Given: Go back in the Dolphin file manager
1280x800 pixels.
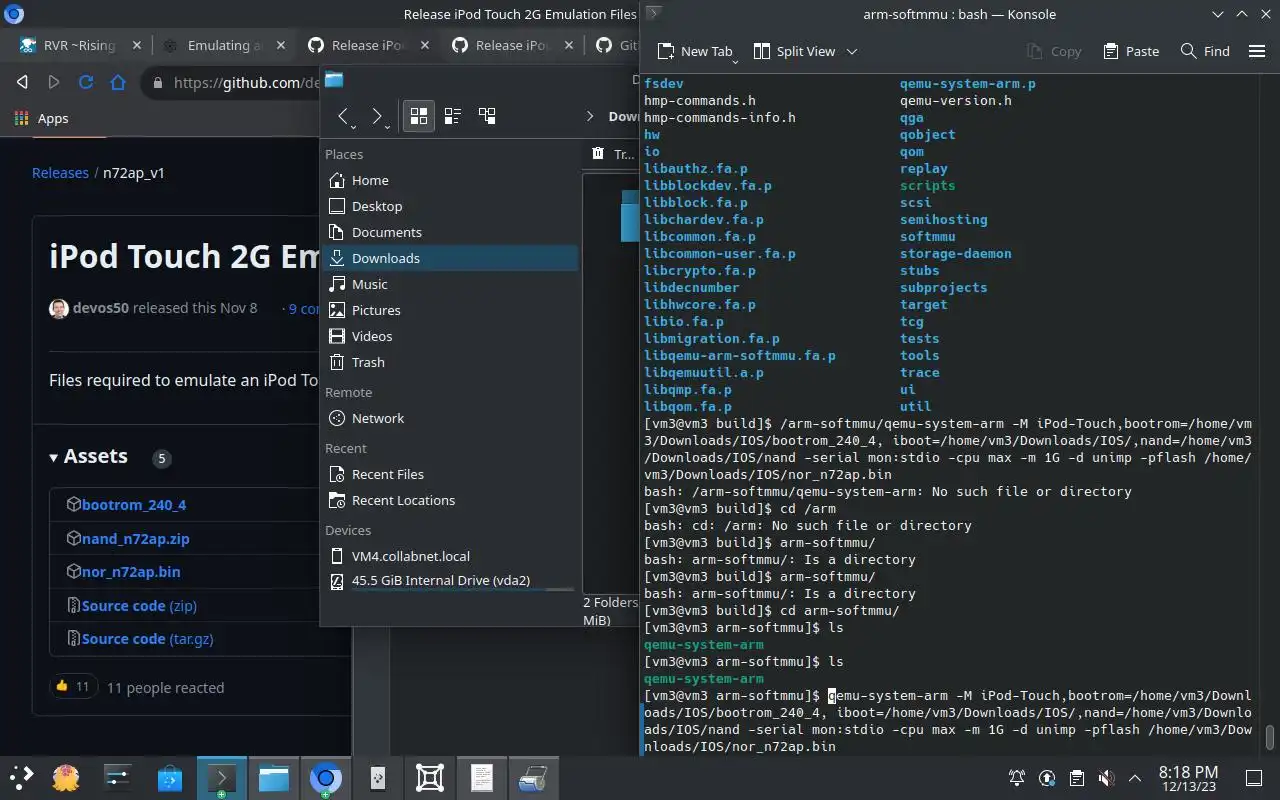Looking at the screenshot, I should (x=343, y=117).
